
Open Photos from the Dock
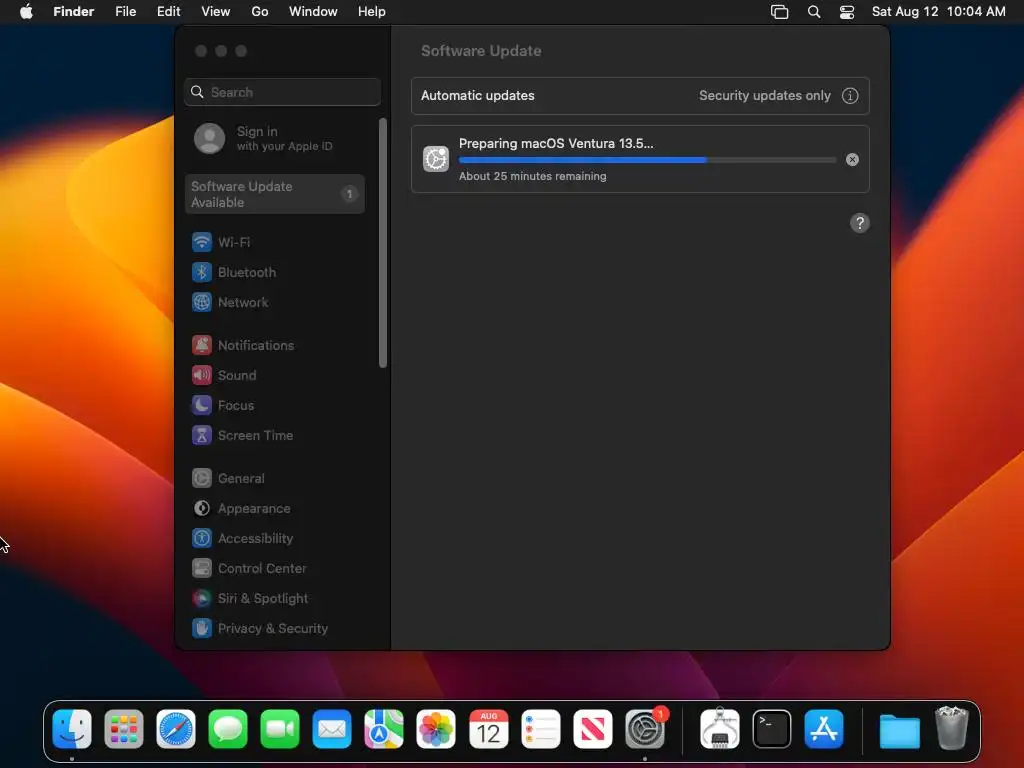click(436, 729)
